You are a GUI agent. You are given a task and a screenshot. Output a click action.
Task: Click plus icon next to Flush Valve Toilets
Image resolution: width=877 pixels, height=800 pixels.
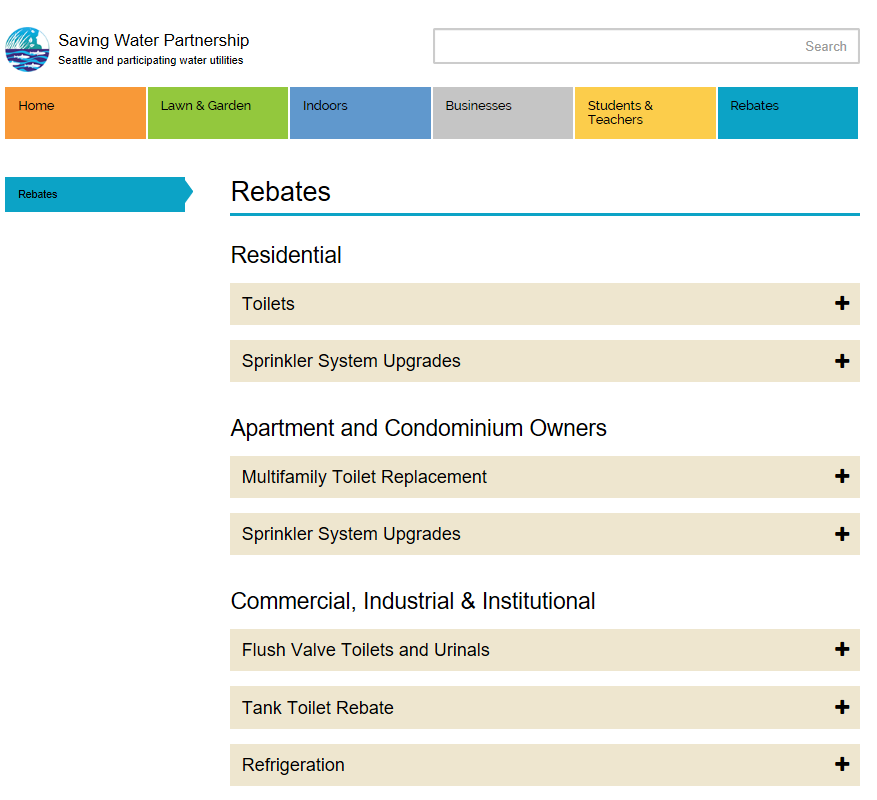pos(842,650)
